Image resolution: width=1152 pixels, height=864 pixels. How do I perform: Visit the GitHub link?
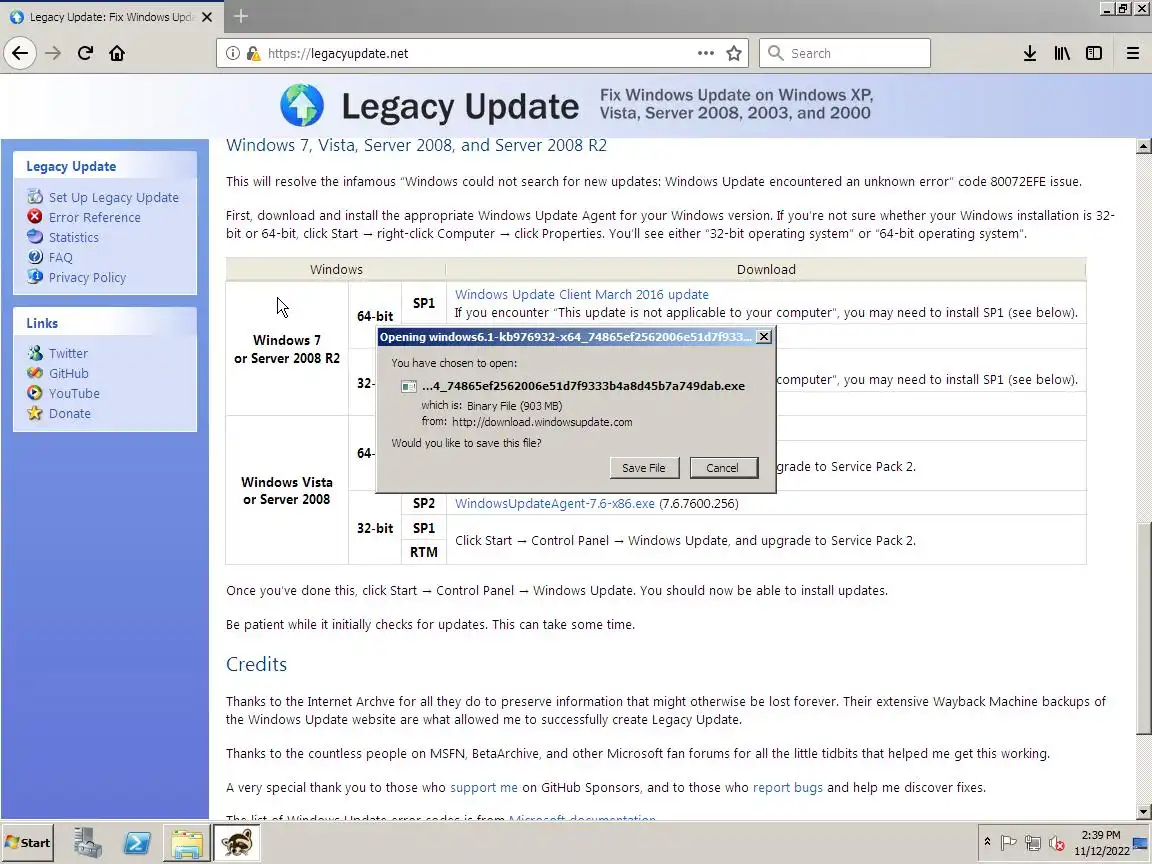(x=68, y=373)
